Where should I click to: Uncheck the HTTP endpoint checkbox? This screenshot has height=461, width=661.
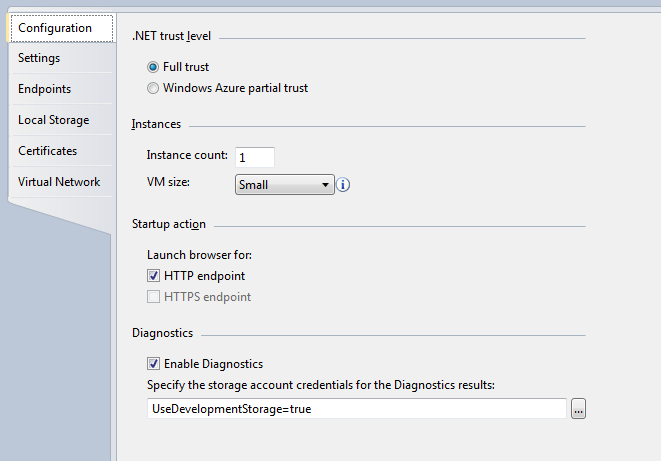click(x=154, y=276)
